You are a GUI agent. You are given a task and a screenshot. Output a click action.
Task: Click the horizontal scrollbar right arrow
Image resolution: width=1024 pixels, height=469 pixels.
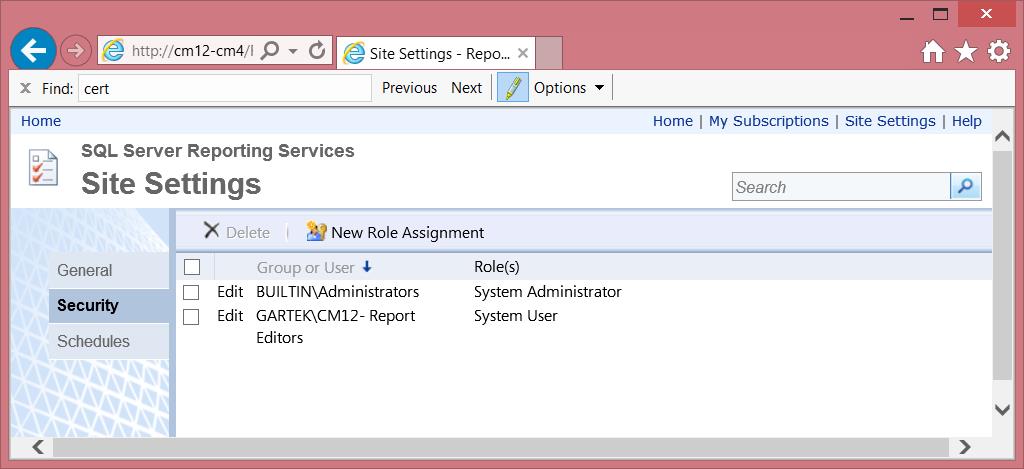(965, 447)
